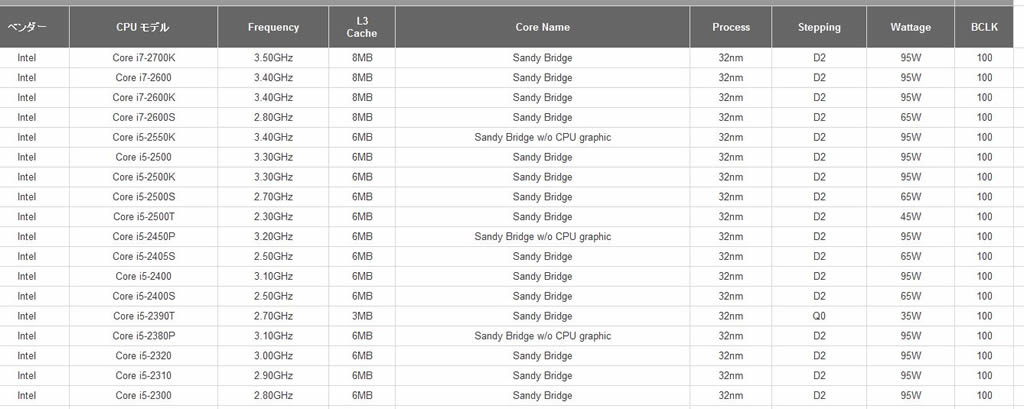Click the Wattage column header
The width and height of the screenshot is (1024, 409).
[910, 27]
